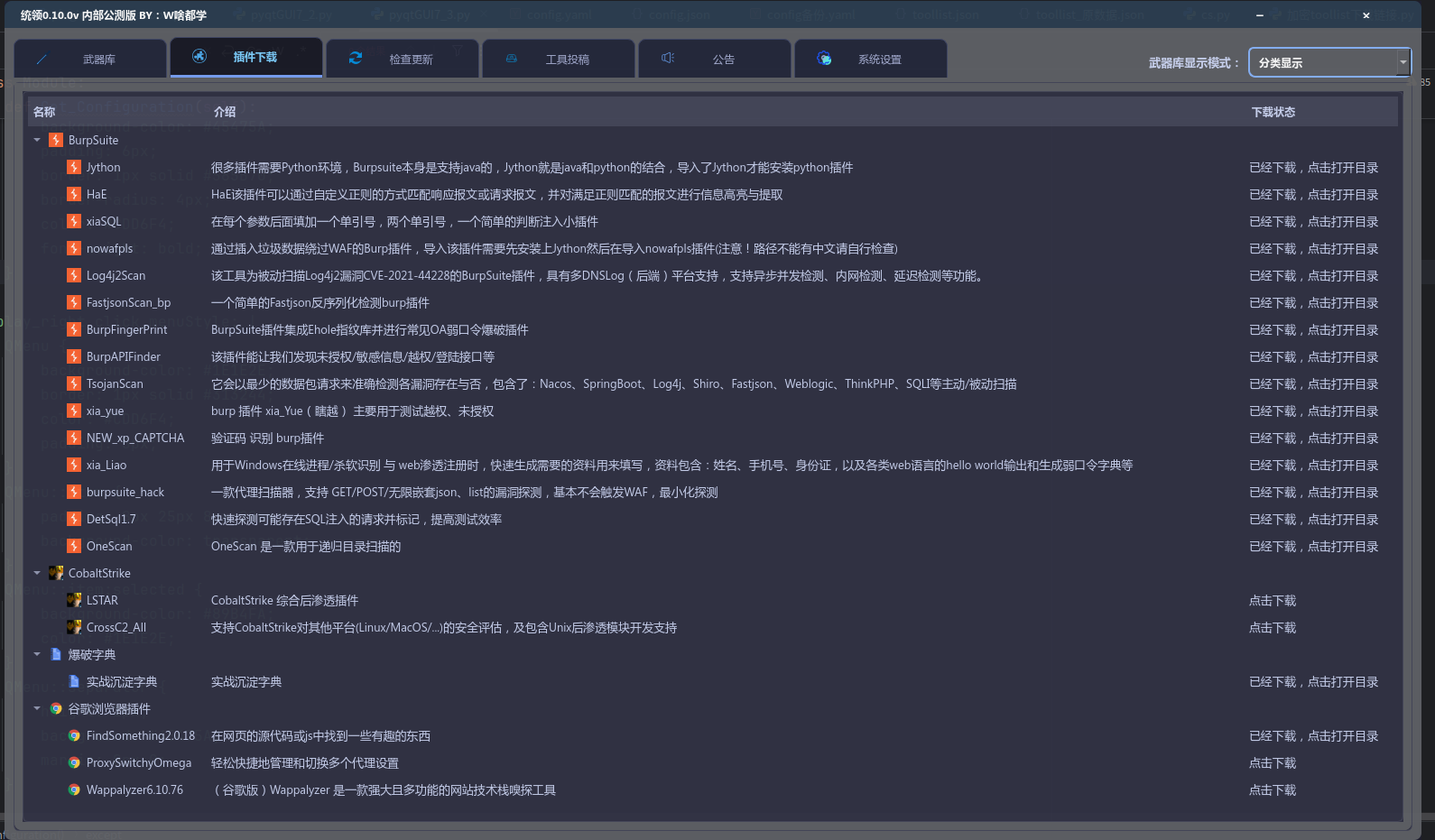Collapse the CobaltStrike tree group
This screenshot has width=1435, height=840.
click(x=37, y=573)
